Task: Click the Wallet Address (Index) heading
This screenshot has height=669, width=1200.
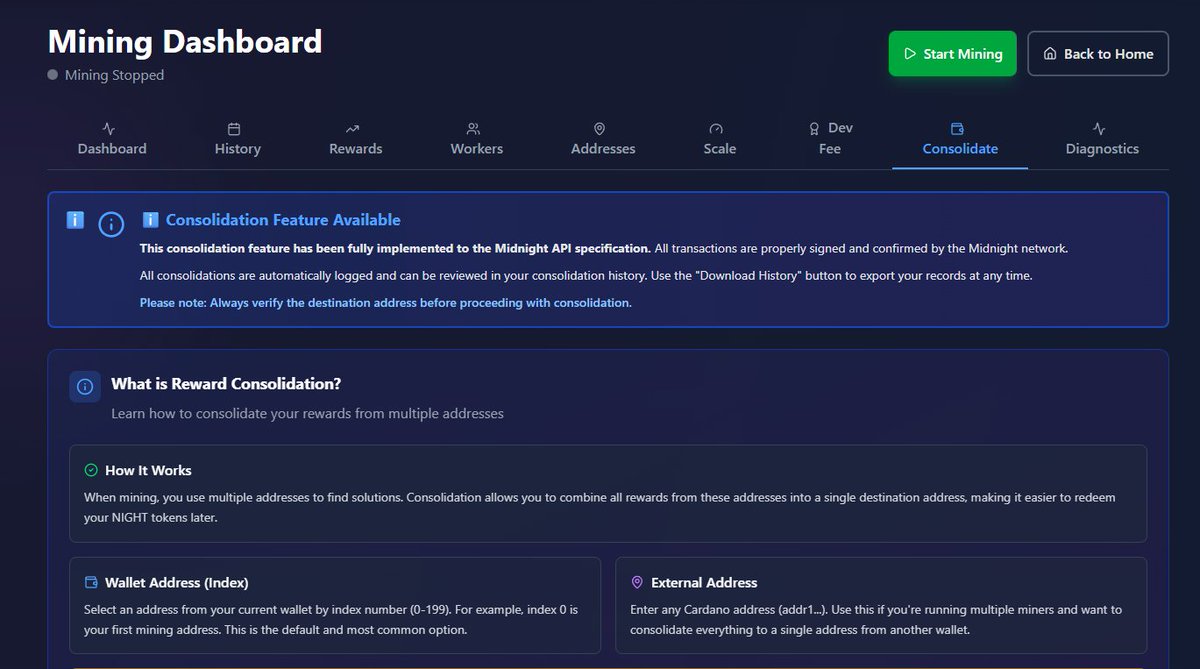Action: point(177,582)
